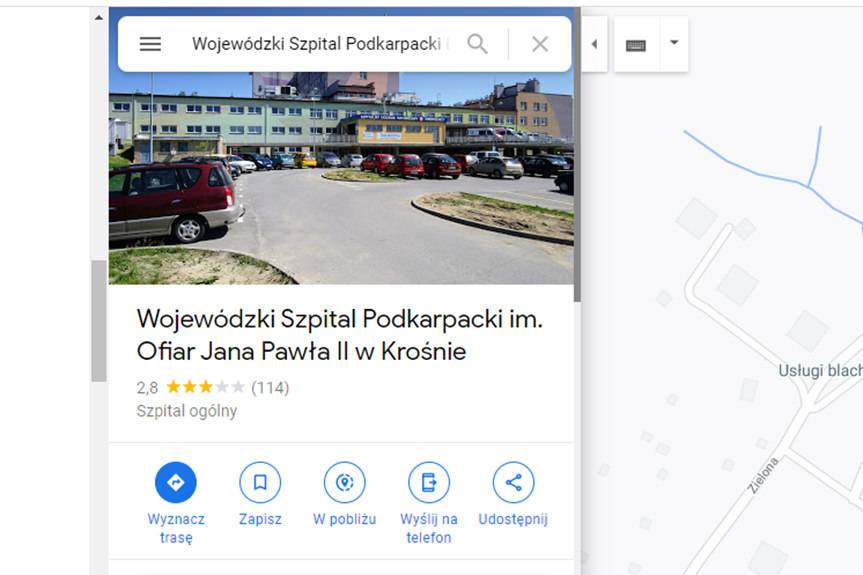Click the star rating row
The image size is (863, 575).
click(x=205, y=387)
